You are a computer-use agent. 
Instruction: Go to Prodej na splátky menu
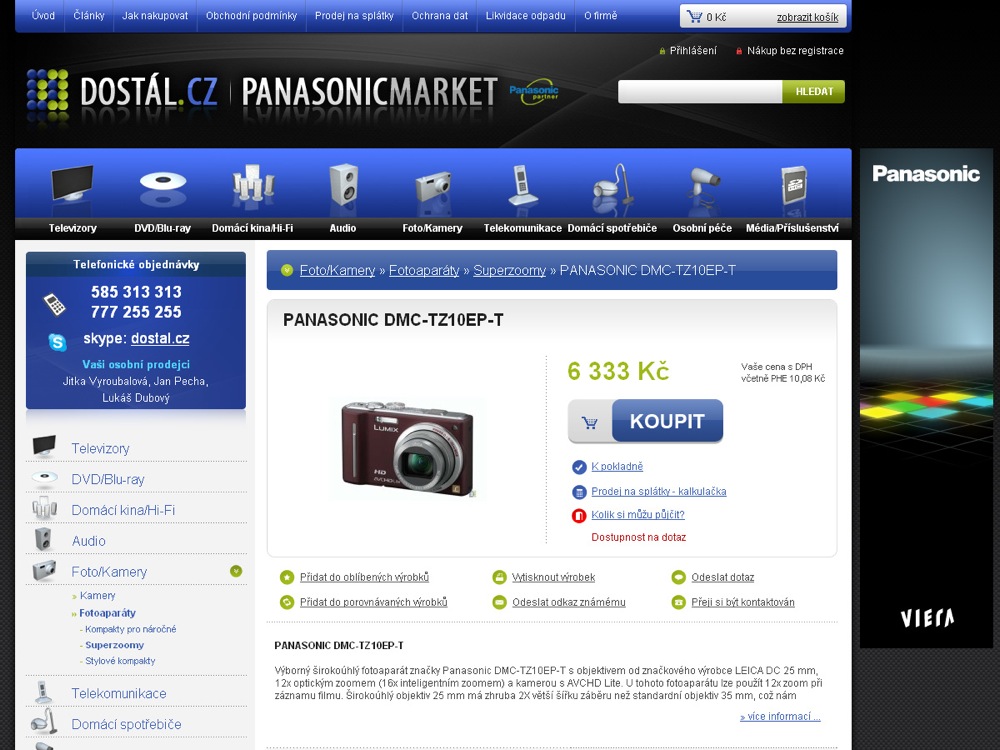point(354,16)
